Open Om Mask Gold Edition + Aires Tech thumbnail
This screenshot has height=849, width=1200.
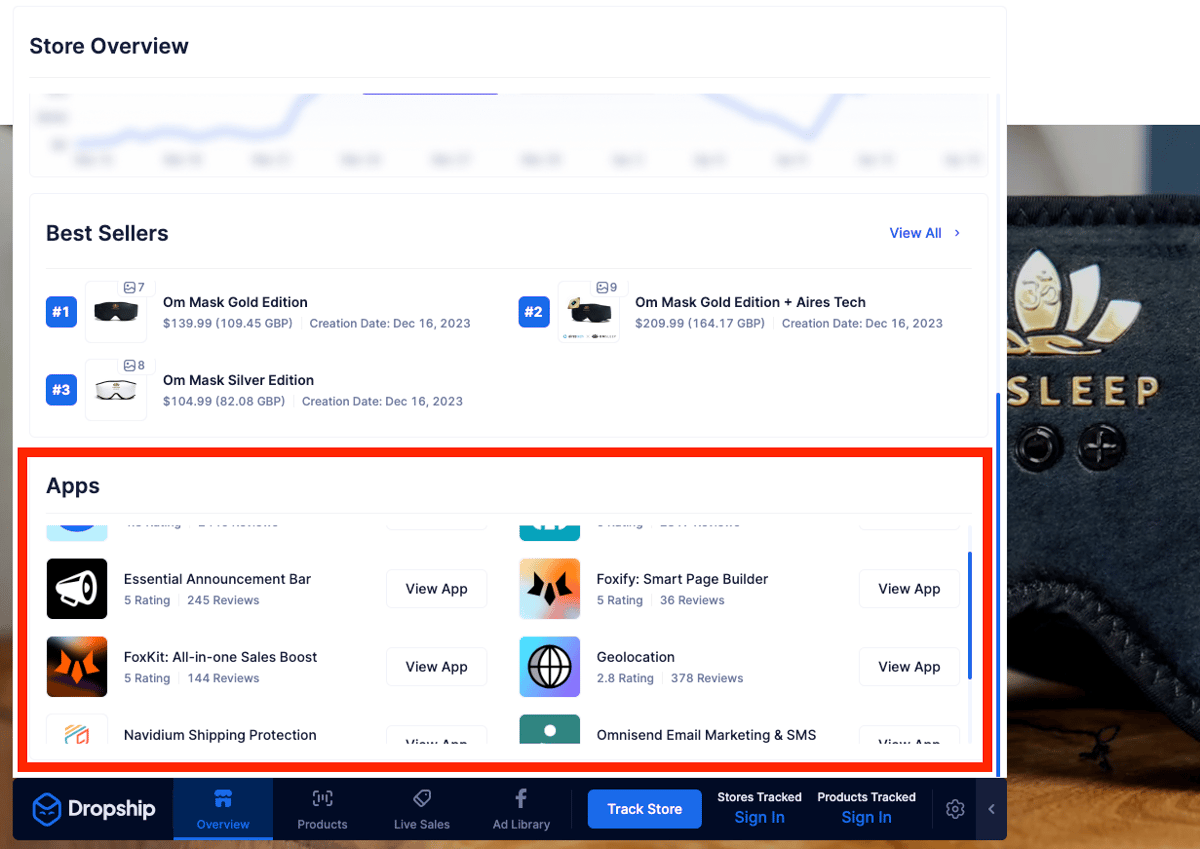pyautogui.click(x=588, y=312)
